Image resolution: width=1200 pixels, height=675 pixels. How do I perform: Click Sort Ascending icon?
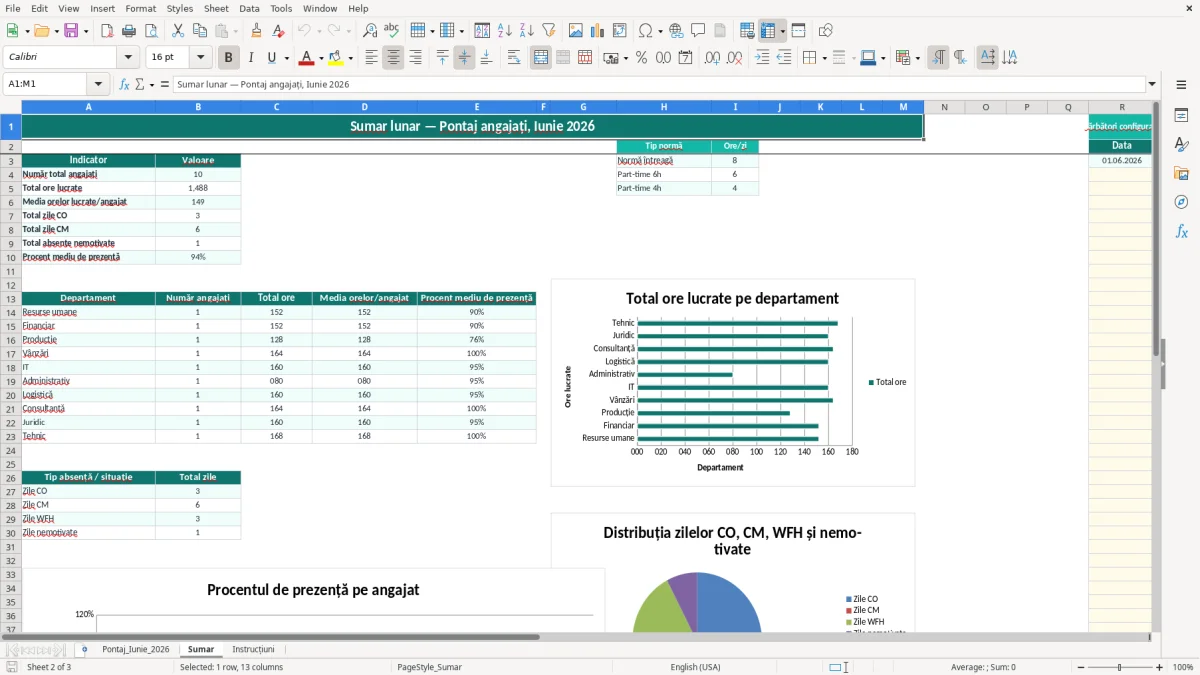(505, 31)
